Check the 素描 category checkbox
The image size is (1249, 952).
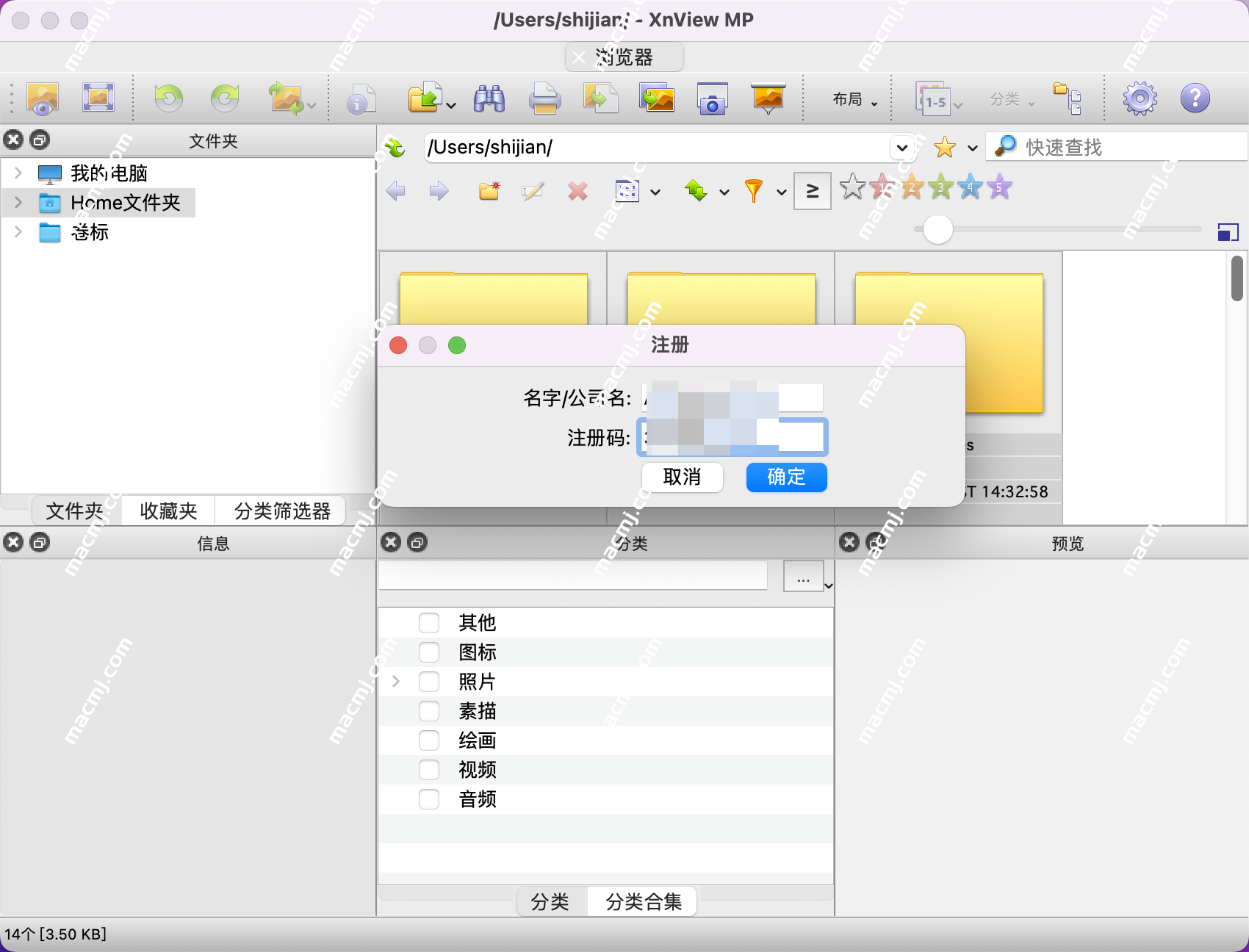[x=429, y=711]
